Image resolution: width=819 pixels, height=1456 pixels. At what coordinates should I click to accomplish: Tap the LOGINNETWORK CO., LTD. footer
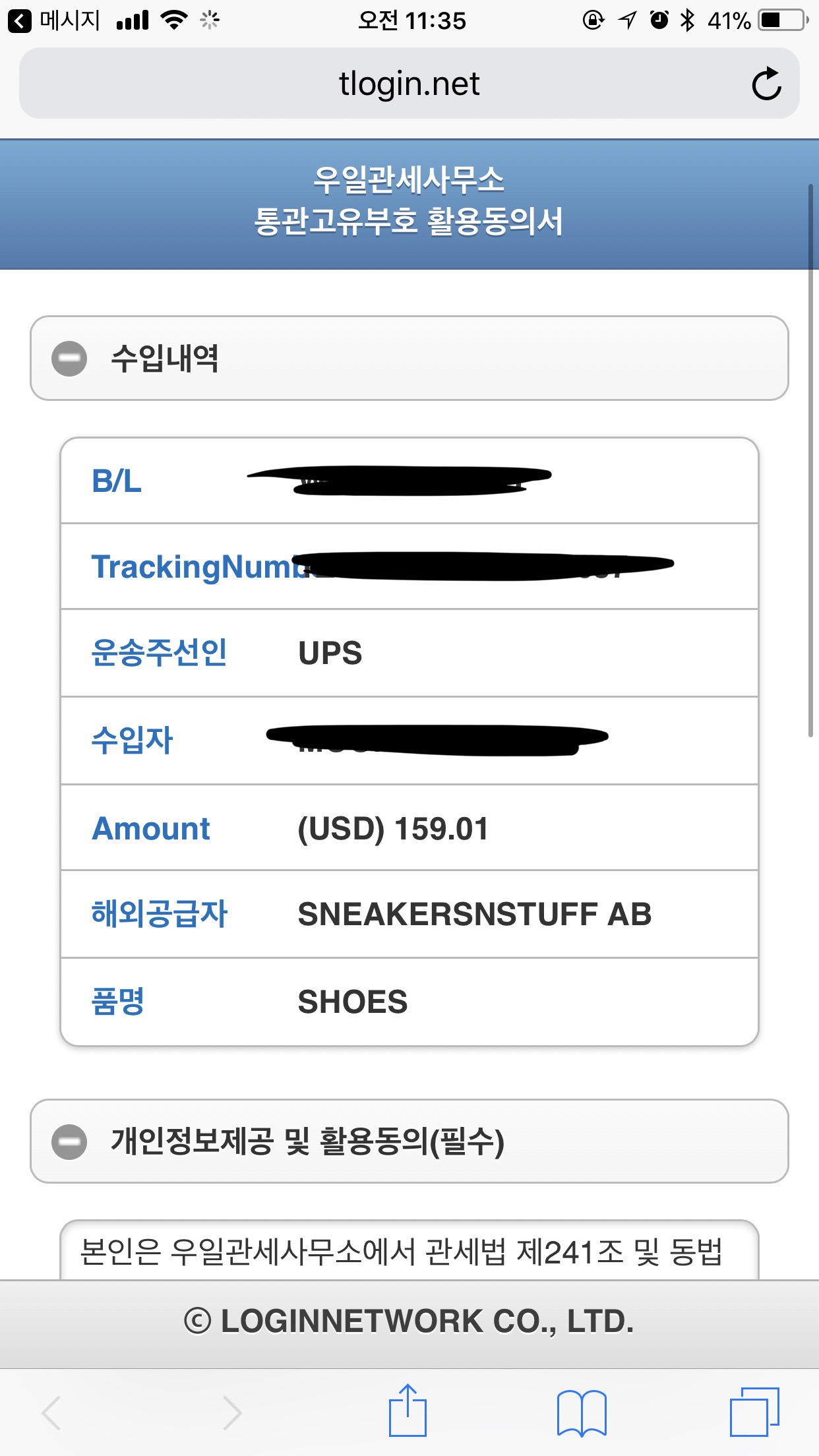tap(409, 1321)
